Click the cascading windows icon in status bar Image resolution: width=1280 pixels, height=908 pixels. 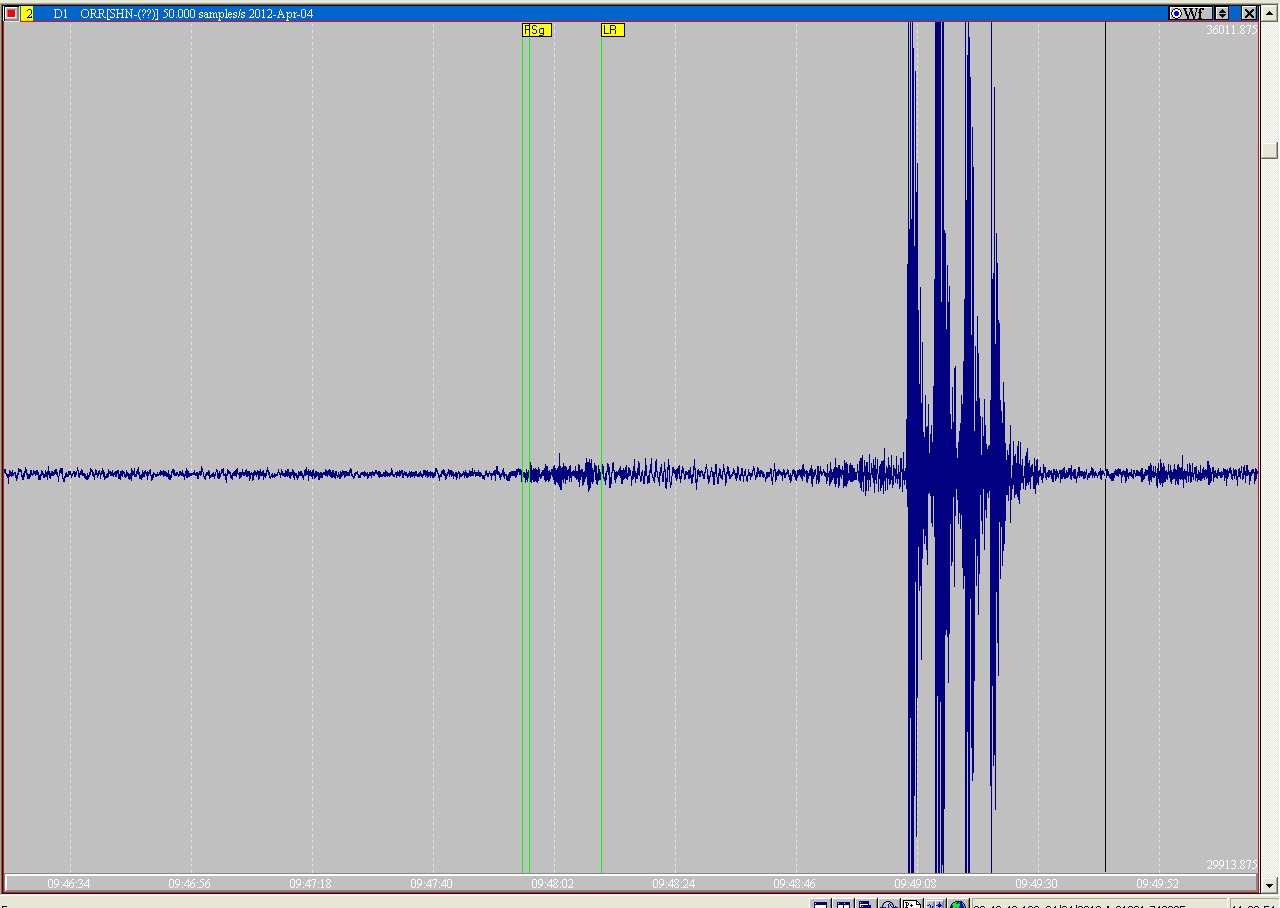point(865,906)
